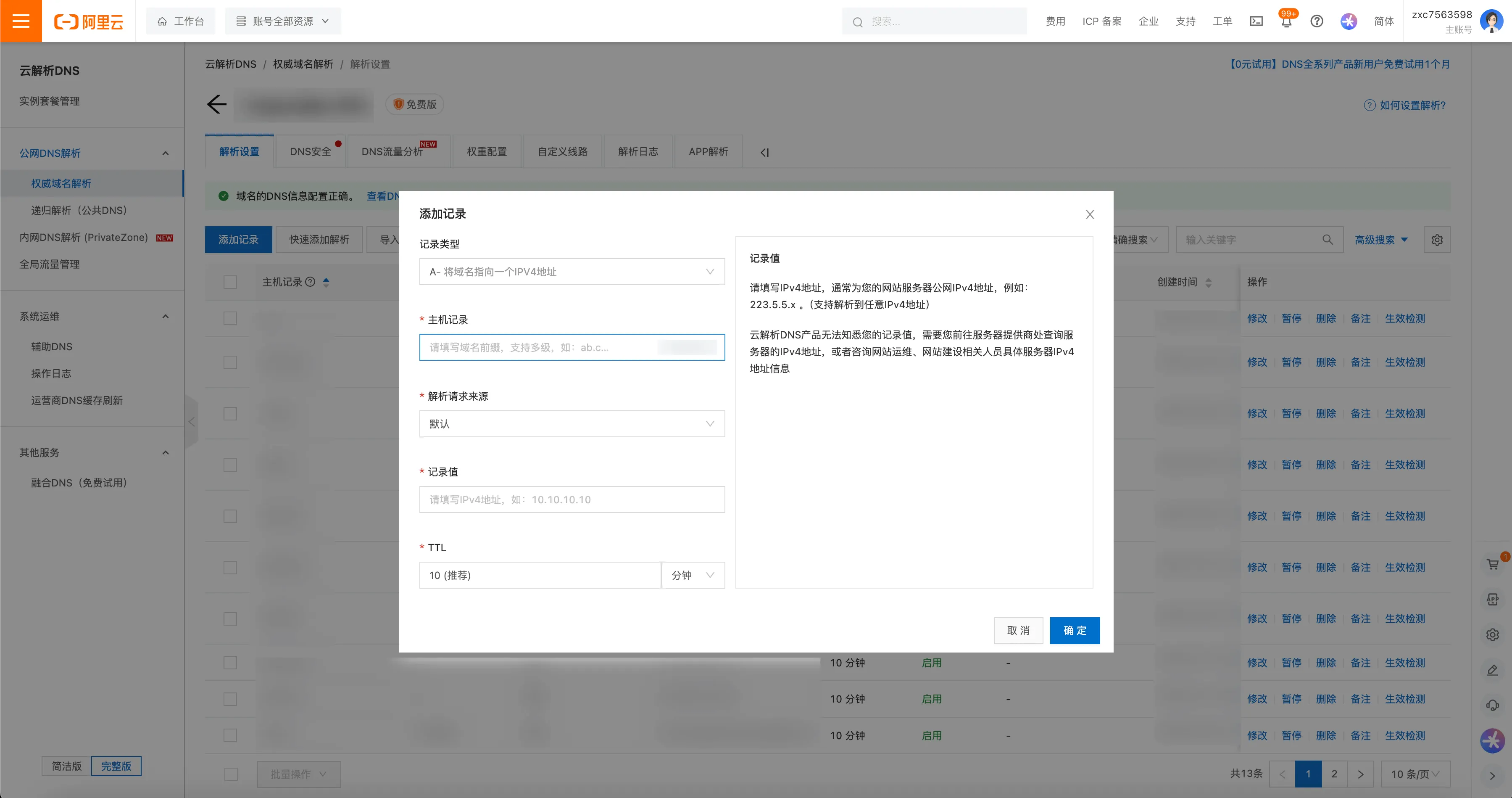Click the 主机记录 help question icon
Image resolution: width=1512 pixels, height=798 pixels.
[x=310, y=282]
